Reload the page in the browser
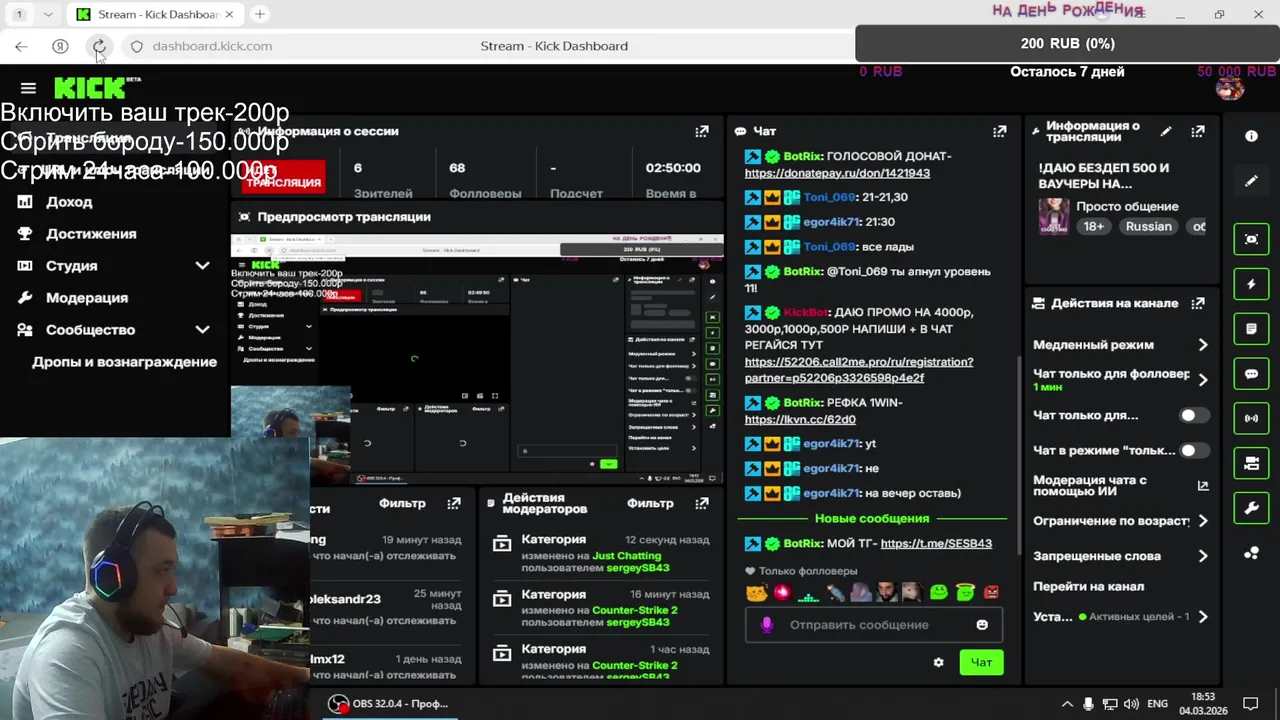This screenshot has width=1280, height=720. click(99, 46)
